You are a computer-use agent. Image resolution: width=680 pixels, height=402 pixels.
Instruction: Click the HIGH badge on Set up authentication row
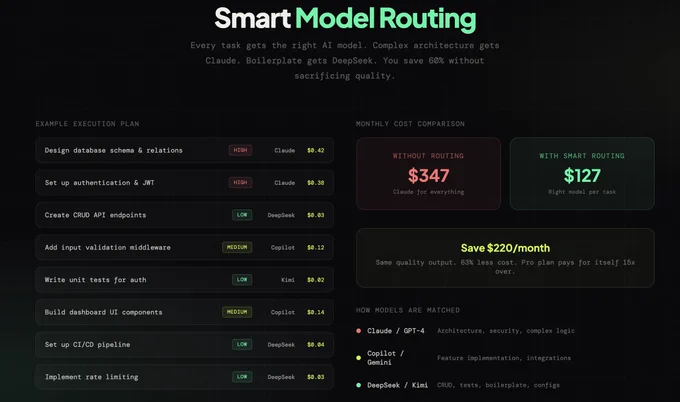tap(240, 183)
